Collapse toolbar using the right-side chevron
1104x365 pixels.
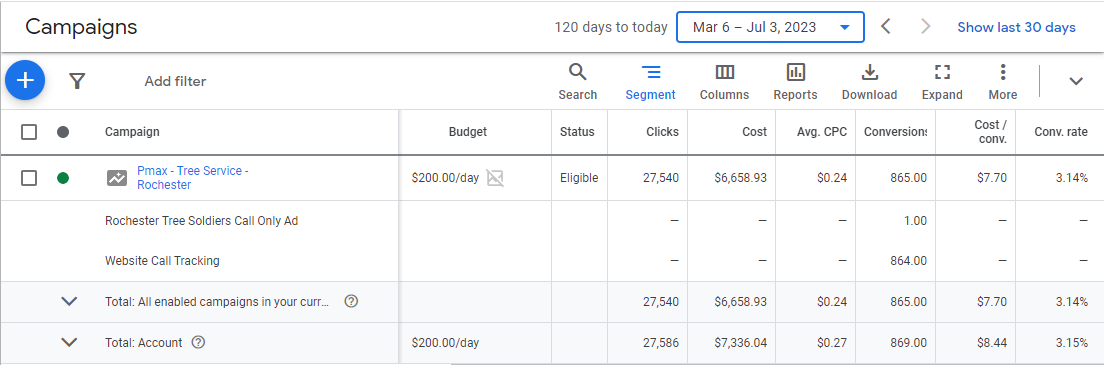[1075, 81]
